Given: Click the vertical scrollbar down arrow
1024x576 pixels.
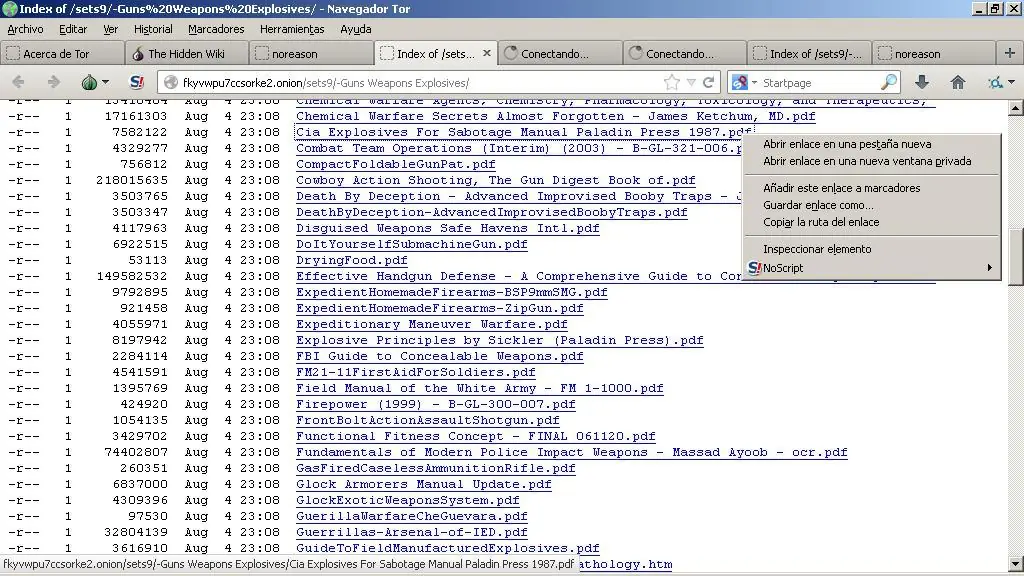Looking at the screenshot, I should (x=1016, y=564).
